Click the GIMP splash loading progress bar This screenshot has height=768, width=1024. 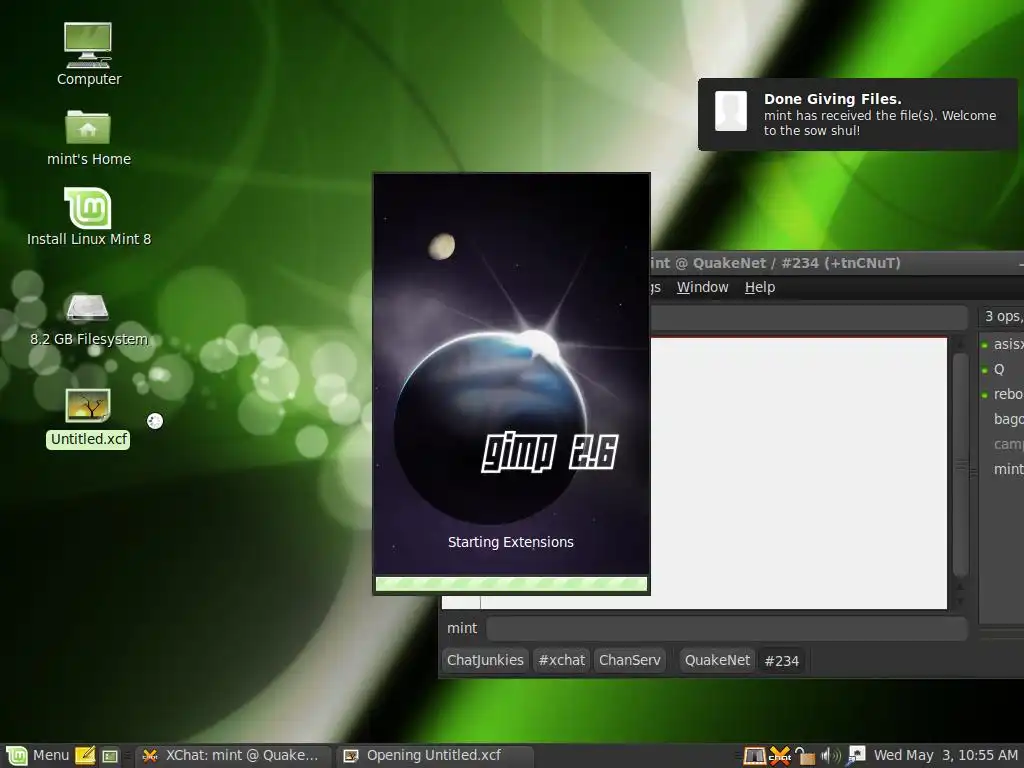coord(511,584)
